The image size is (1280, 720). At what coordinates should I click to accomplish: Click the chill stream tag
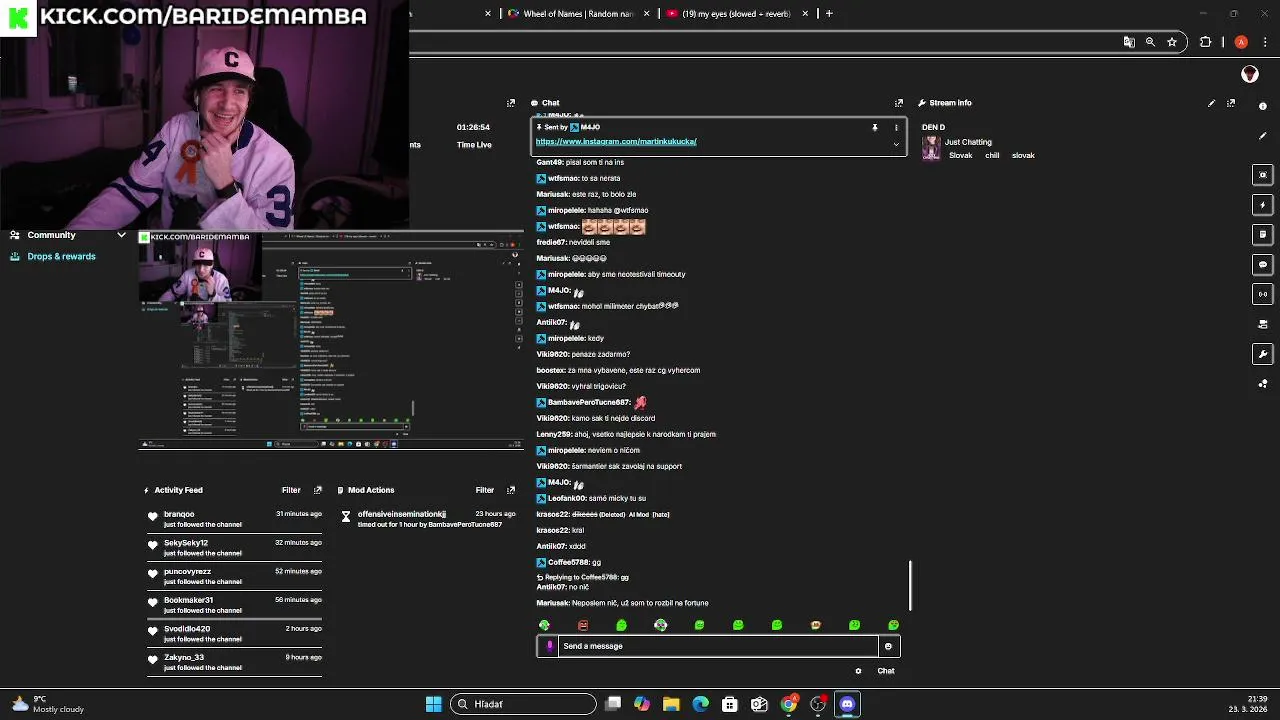[x=992, y=156]
